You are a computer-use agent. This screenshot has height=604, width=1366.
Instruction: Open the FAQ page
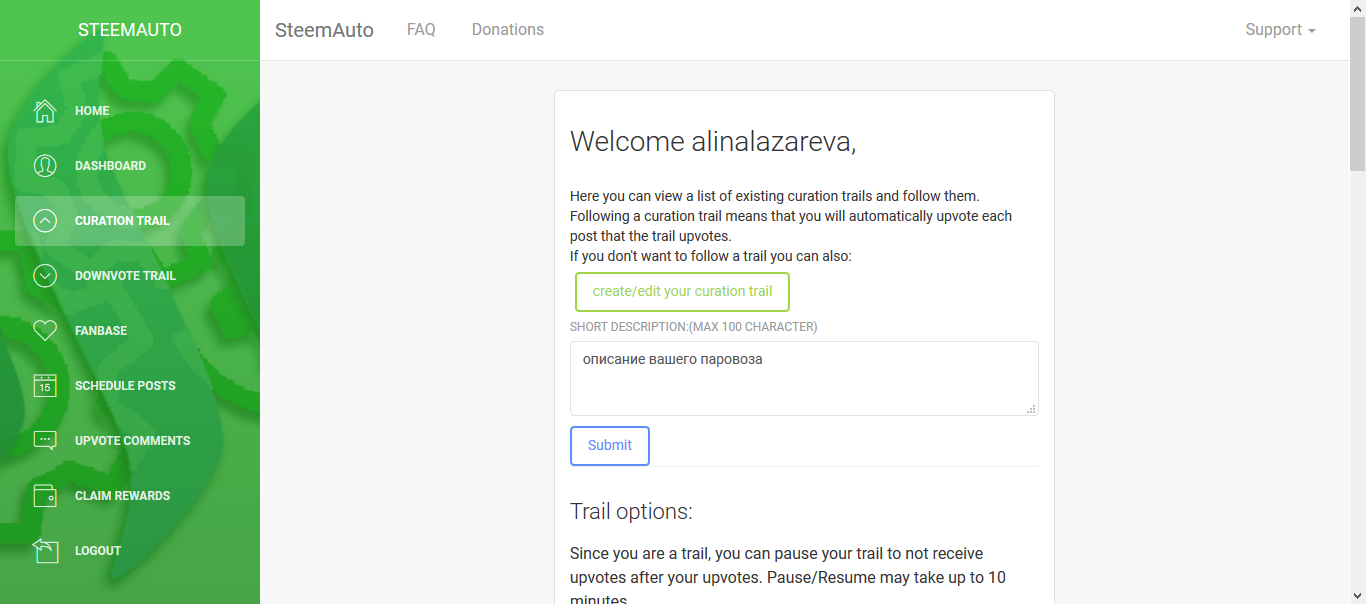[421, 30]
